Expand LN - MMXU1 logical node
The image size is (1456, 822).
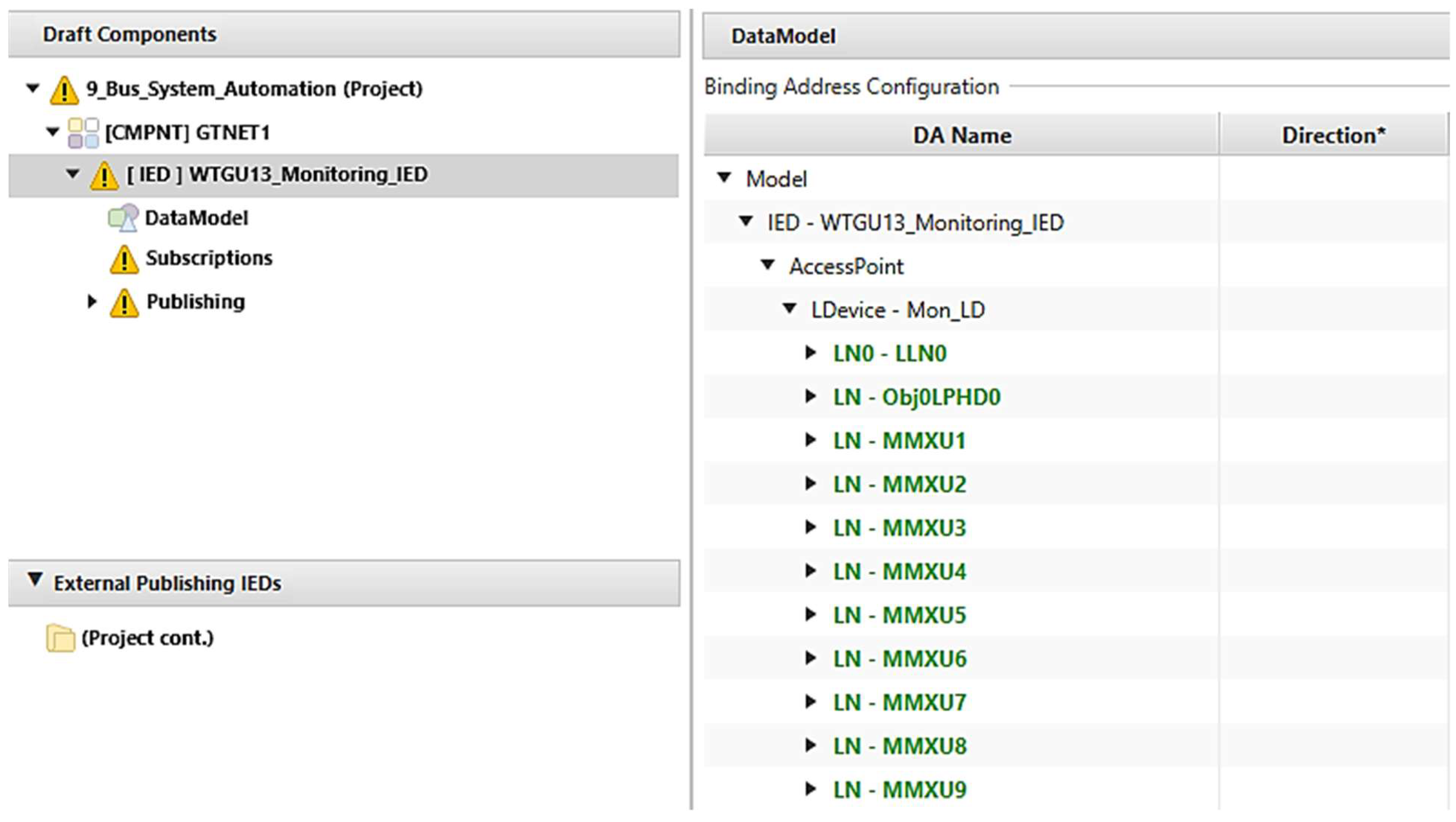coord(810,440)
